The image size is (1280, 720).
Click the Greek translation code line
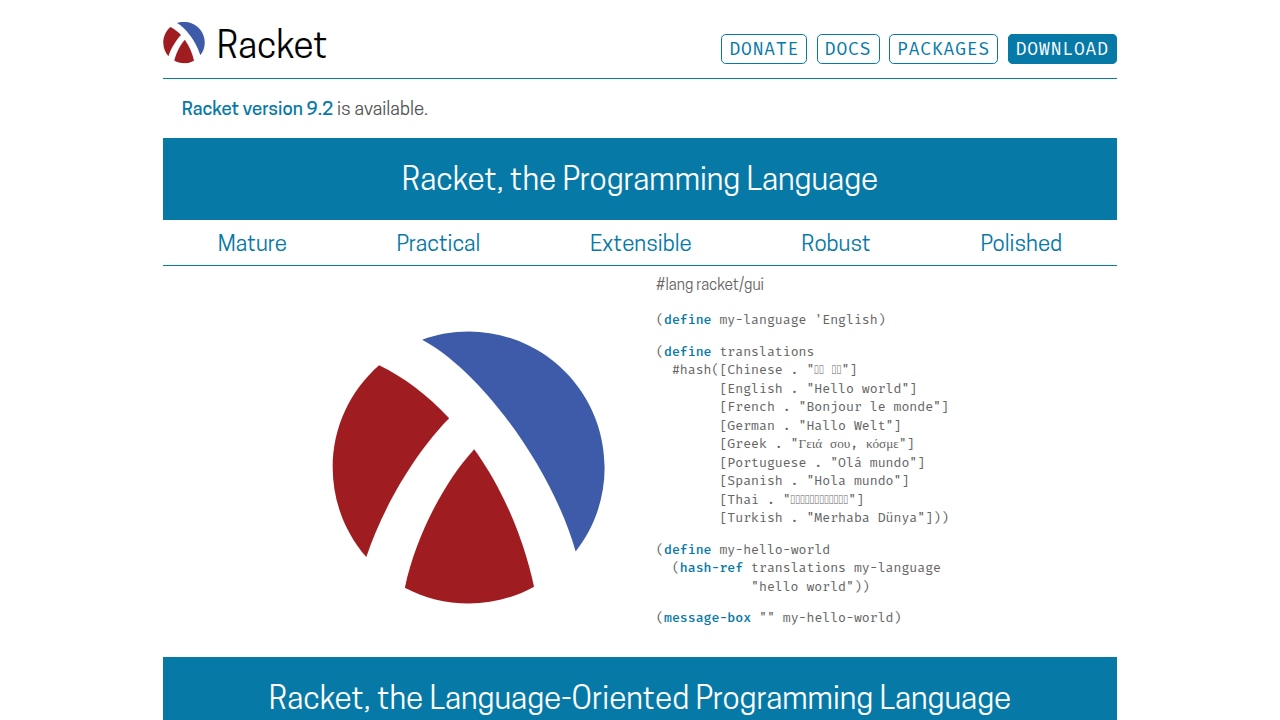pyautogui.click(x=817, y=444)
